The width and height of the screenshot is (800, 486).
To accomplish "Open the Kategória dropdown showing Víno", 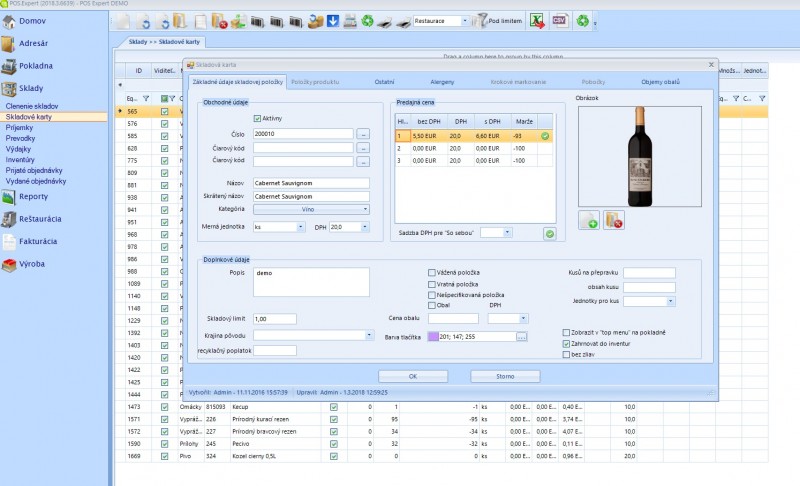I will [311, 209].
